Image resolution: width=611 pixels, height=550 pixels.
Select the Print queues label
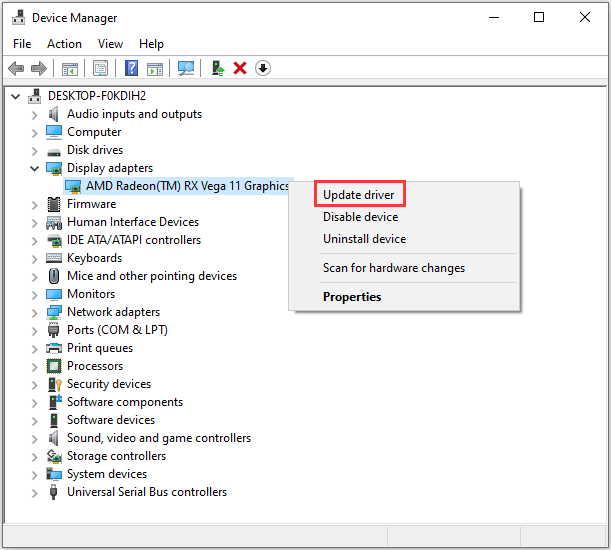pyautogui.click(x=100, y=348)
